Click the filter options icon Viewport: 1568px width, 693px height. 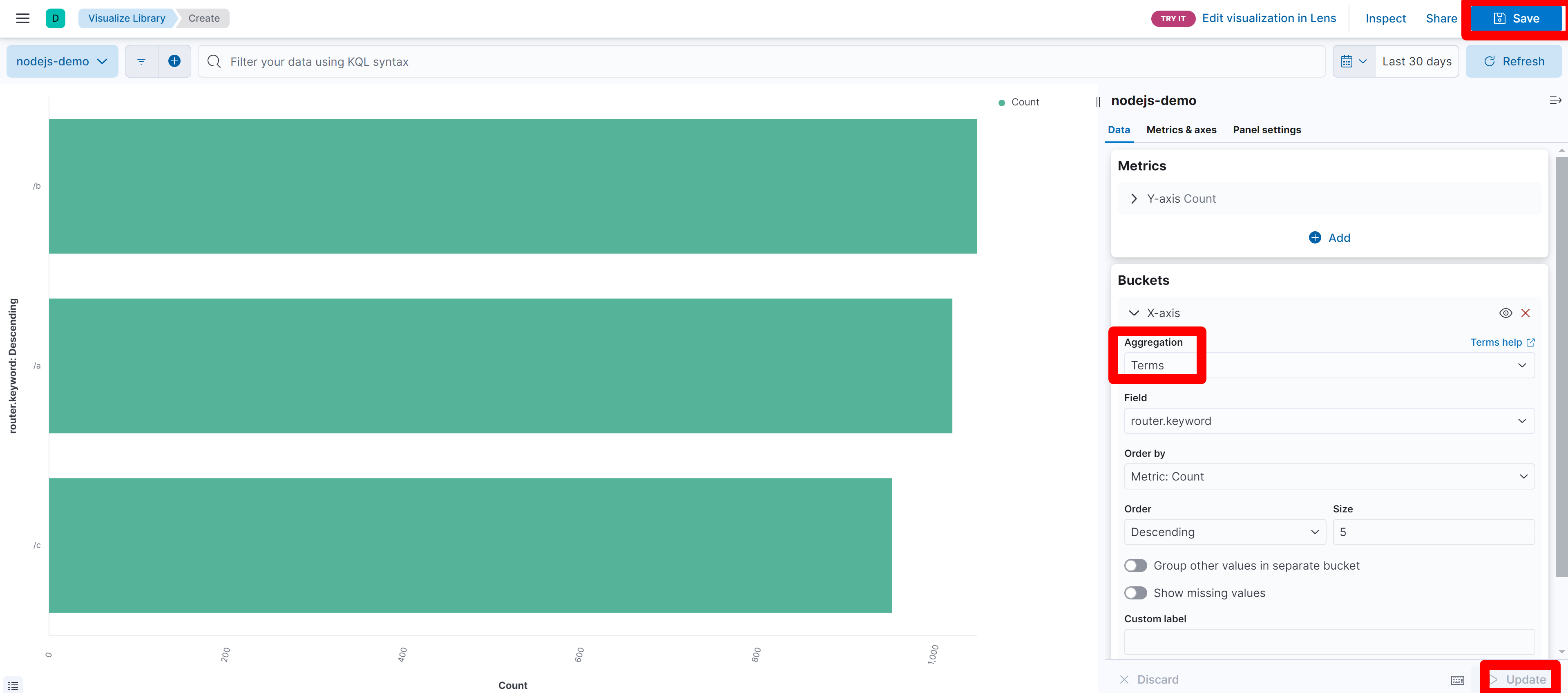(x=141, y=62)
